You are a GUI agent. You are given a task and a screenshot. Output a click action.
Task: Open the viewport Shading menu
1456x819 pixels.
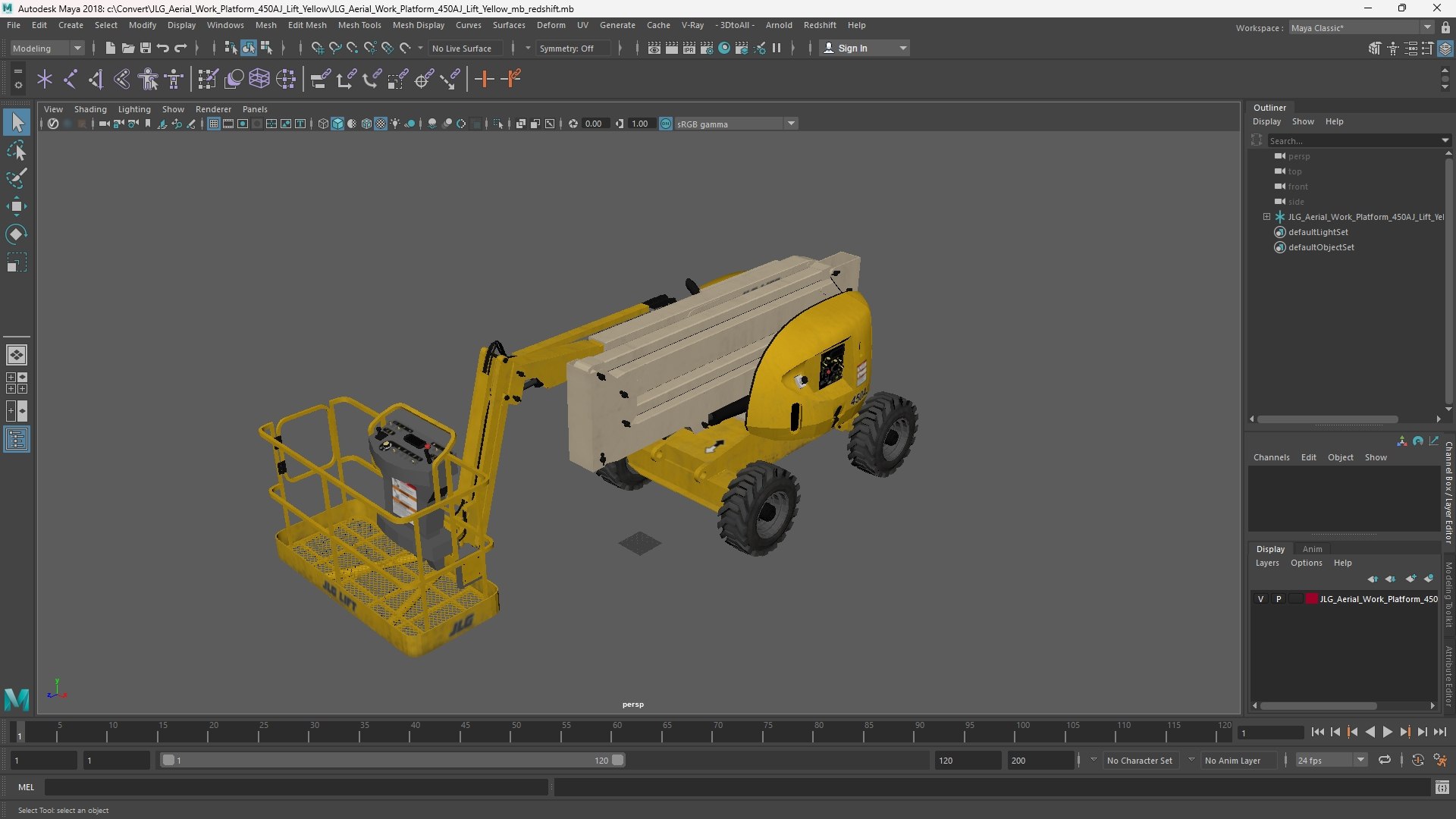[90, 109]
